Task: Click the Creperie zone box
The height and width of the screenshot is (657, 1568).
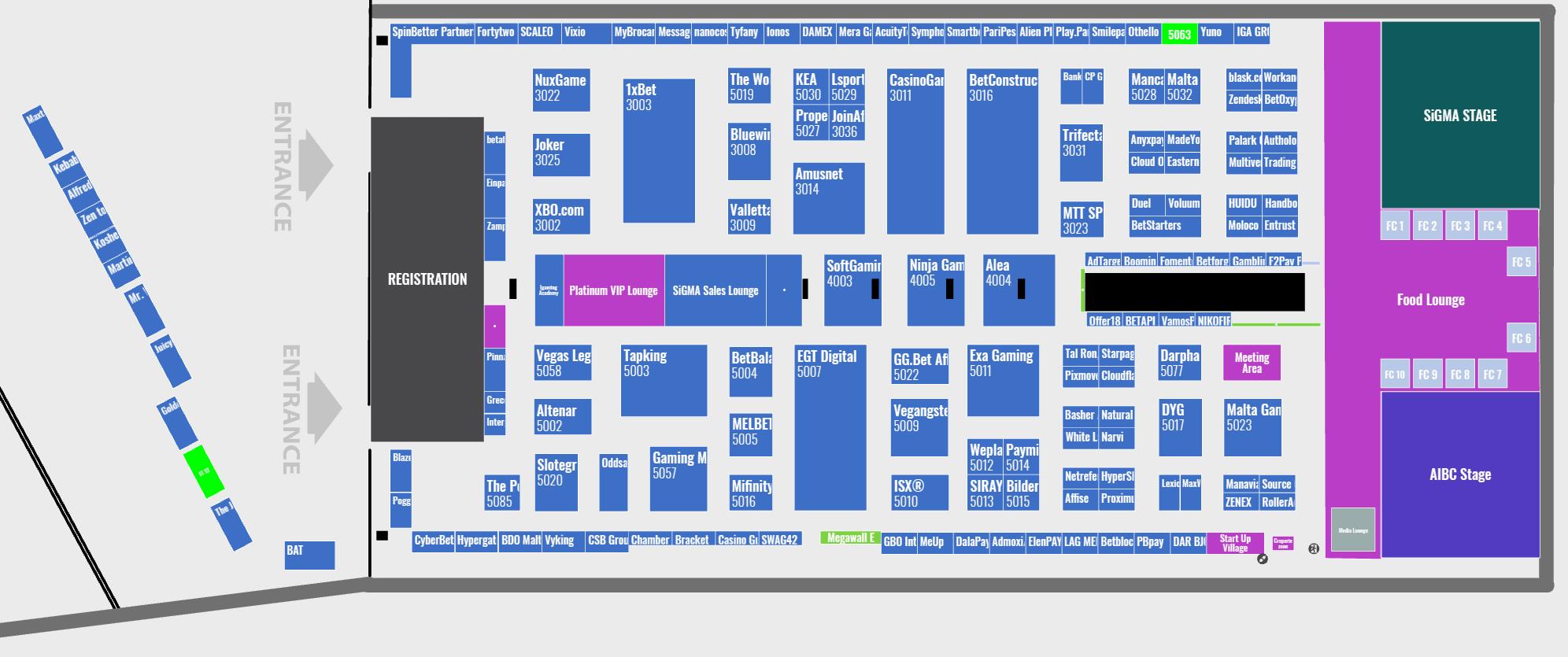Action: (x=1283, y=543)
